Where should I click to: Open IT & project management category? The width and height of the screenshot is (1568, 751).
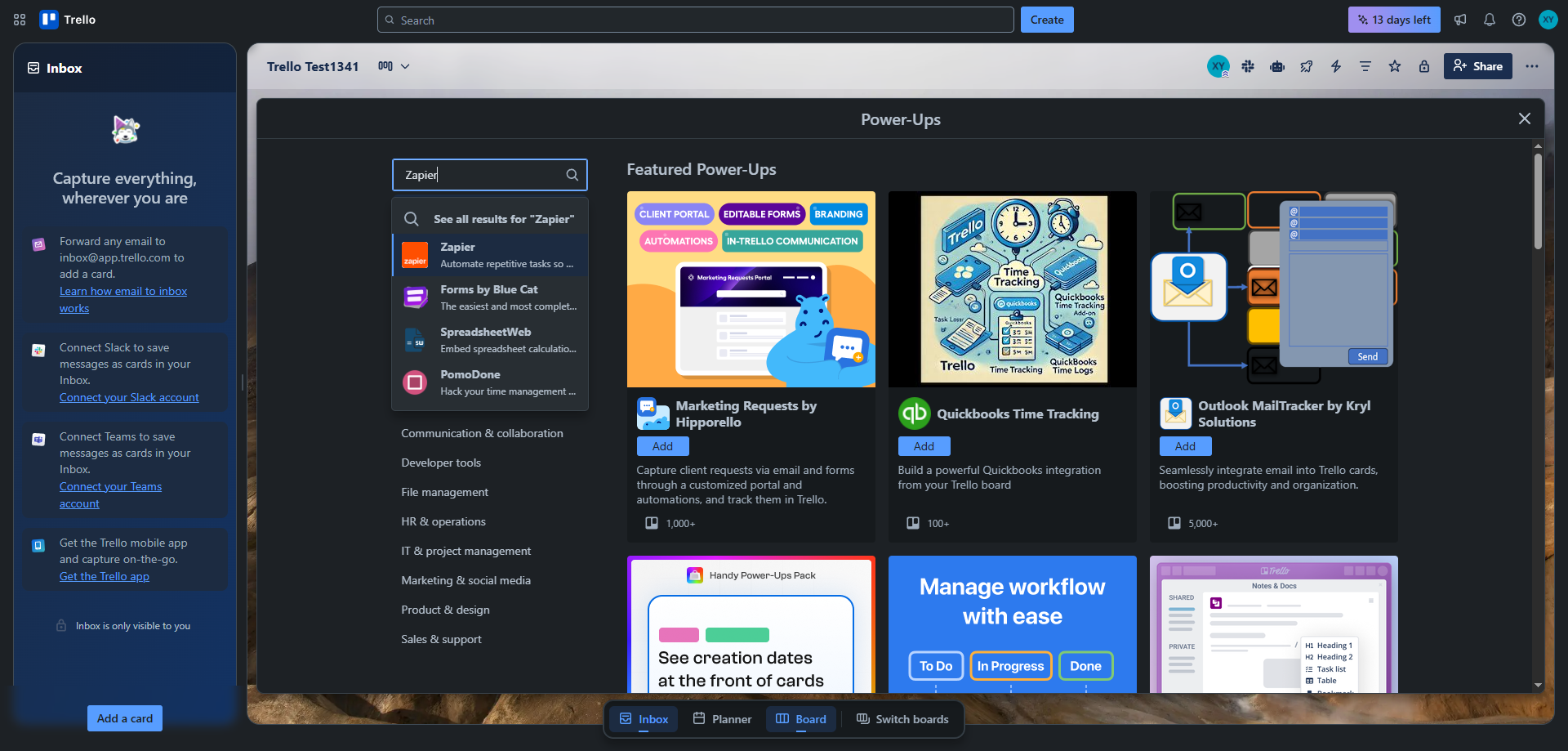click(465, 551)
